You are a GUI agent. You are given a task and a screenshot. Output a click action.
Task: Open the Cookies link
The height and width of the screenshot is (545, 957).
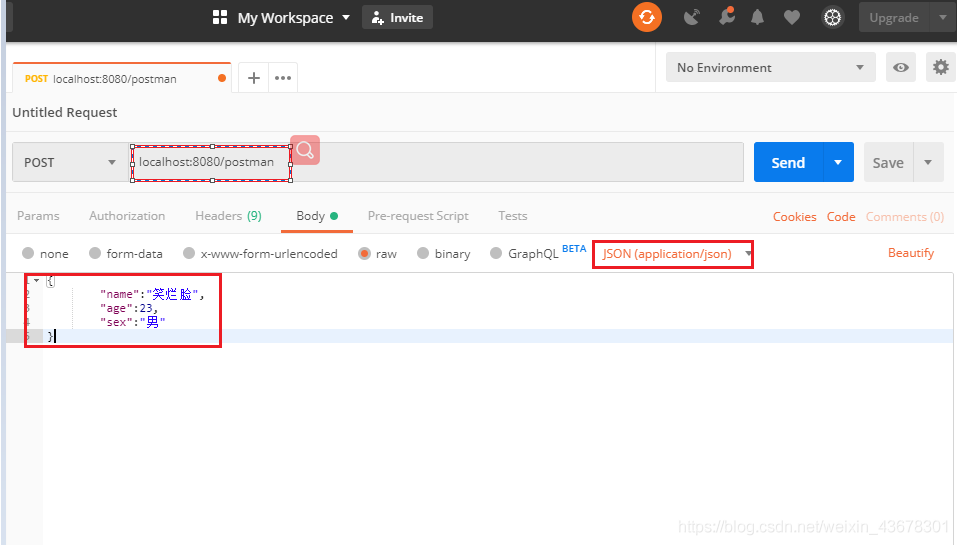point(795,217)
